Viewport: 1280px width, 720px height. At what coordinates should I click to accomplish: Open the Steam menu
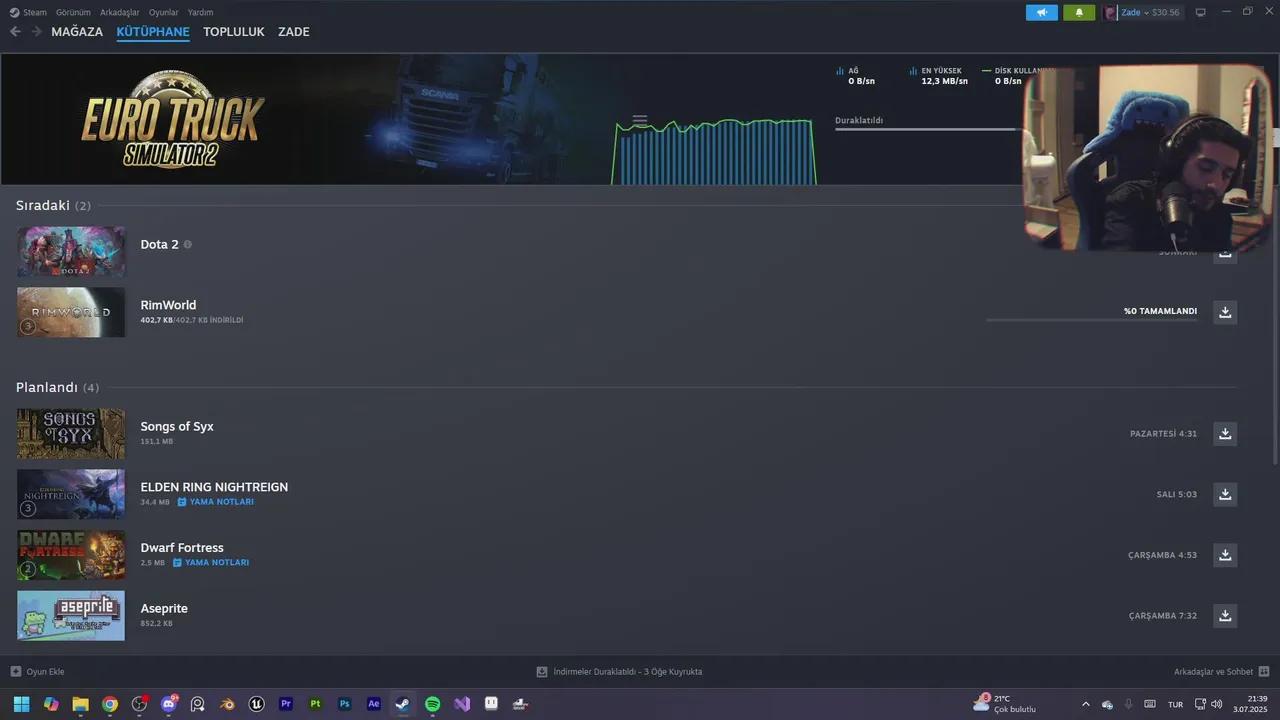[27, 12]
